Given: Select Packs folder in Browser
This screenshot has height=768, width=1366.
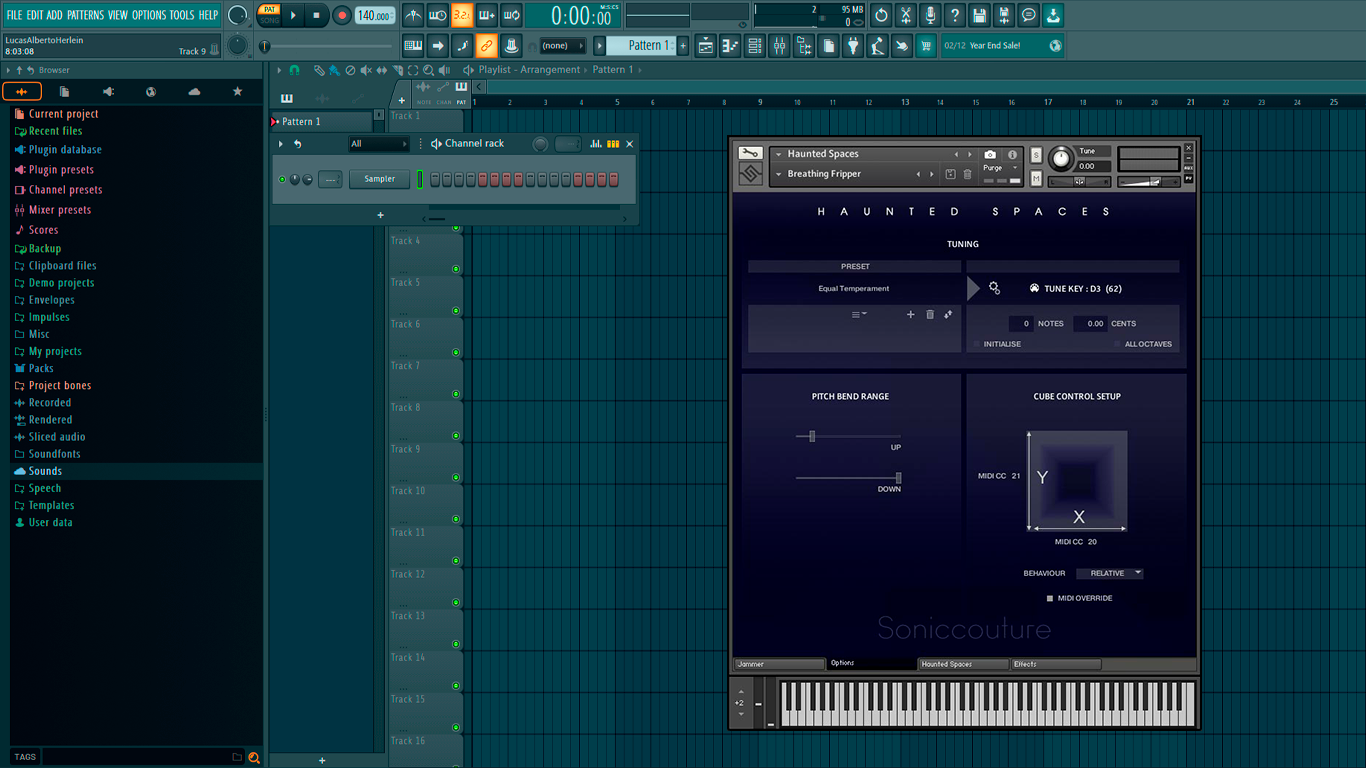Looking at the screenshot, I should click(x=41, y=368).
